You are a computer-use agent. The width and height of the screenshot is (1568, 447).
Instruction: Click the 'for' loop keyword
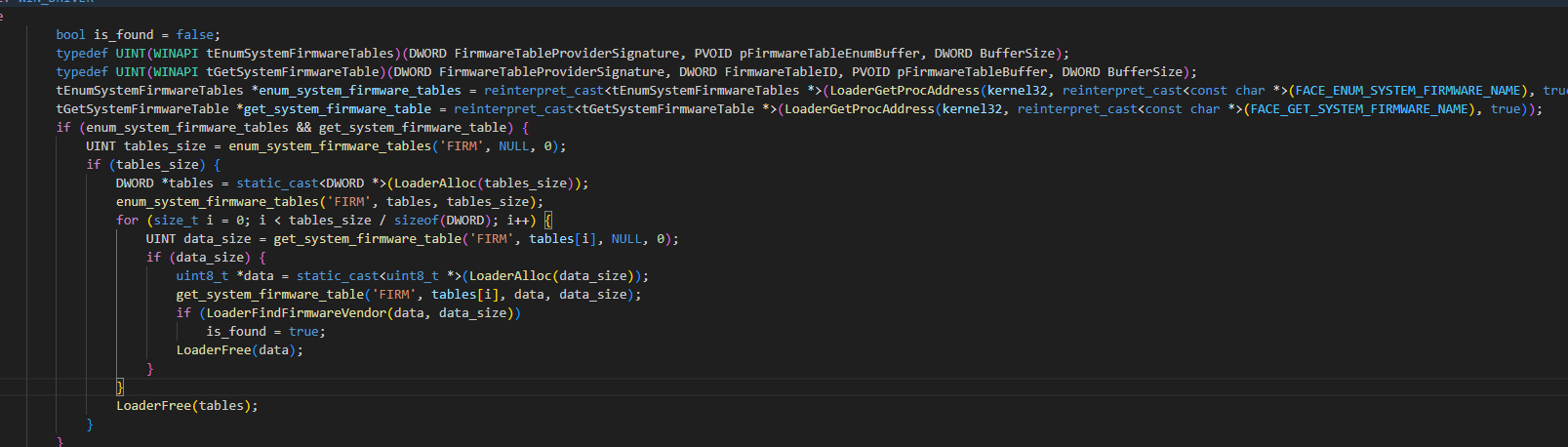[x=127, y=221]
